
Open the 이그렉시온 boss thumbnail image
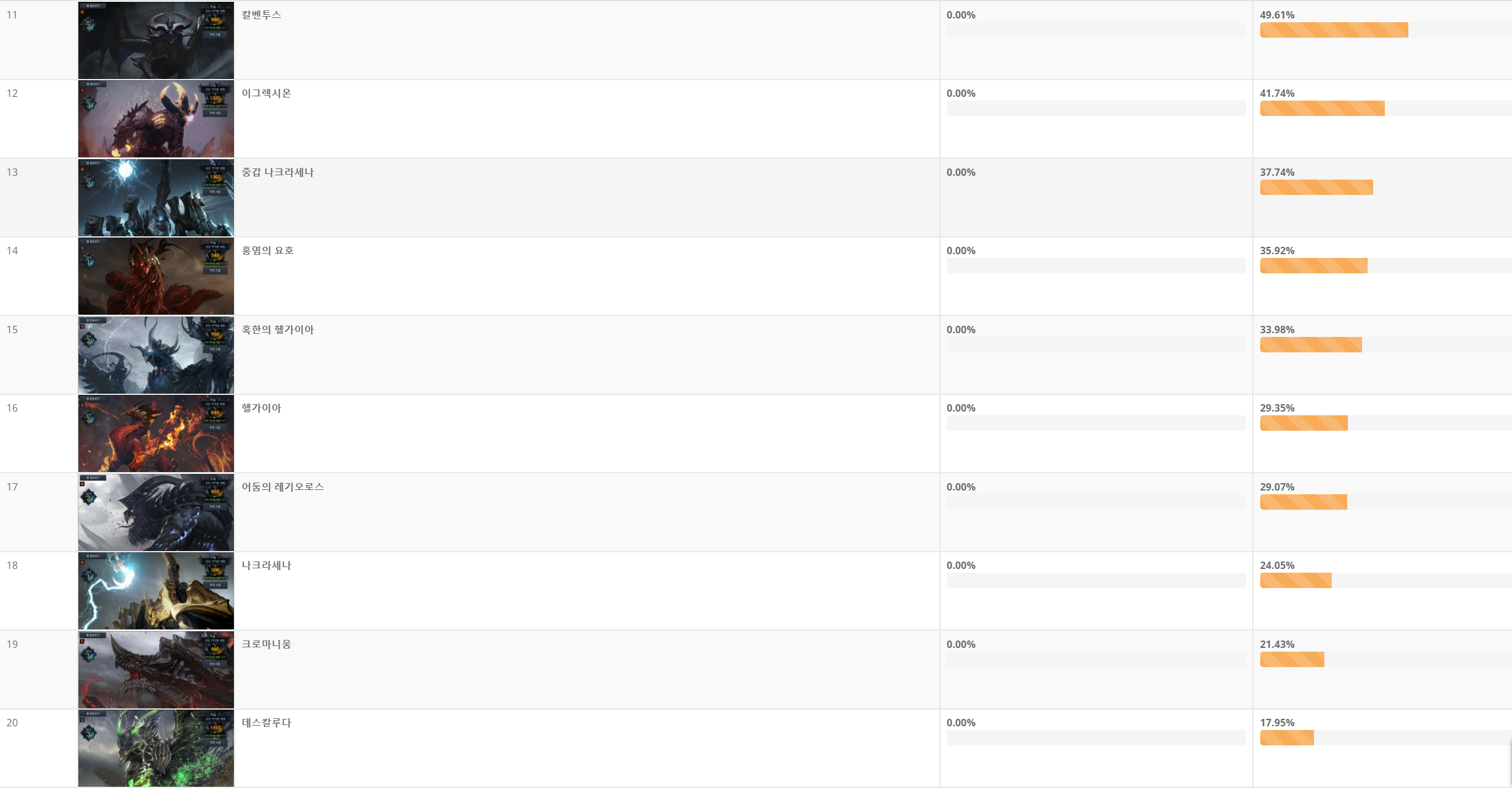coord(156,118)
